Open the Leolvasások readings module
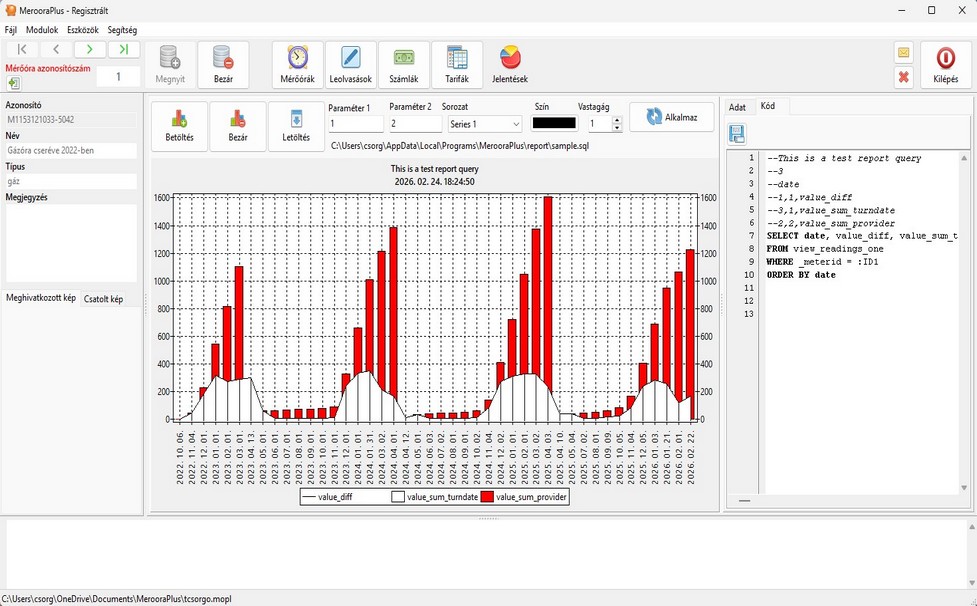The height and width of the screenshot is (606, 977). tap(350, 65)
